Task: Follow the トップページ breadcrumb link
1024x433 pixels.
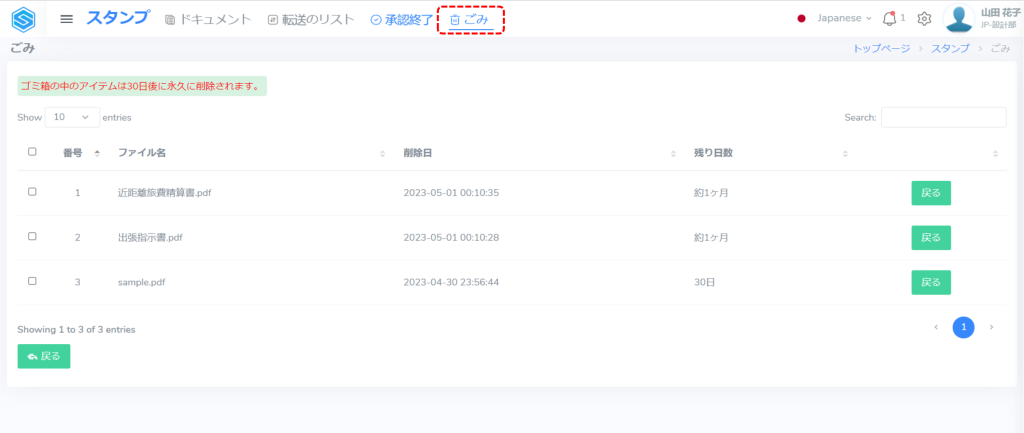Action: (881, 48)
